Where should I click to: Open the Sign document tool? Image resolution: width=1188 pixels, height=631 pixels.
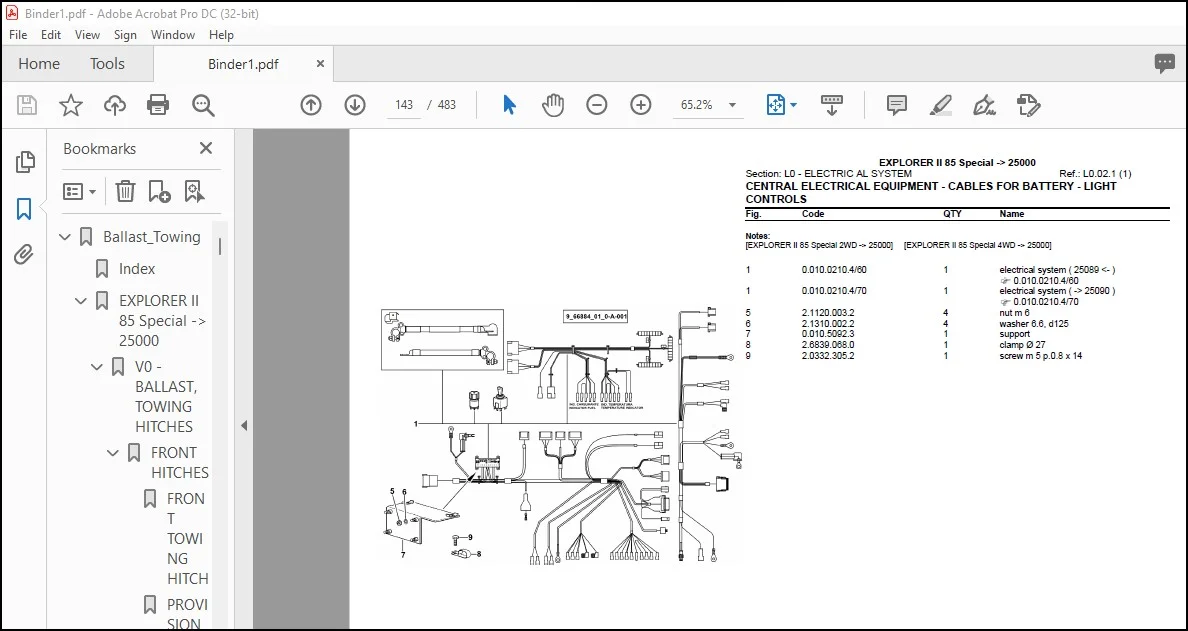pyautogui.click(x=984, y=105)
